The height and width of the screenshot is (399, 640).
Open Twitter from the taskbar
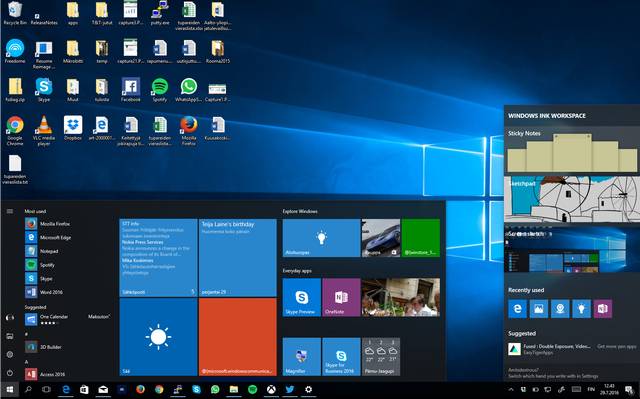coord(290,390)
